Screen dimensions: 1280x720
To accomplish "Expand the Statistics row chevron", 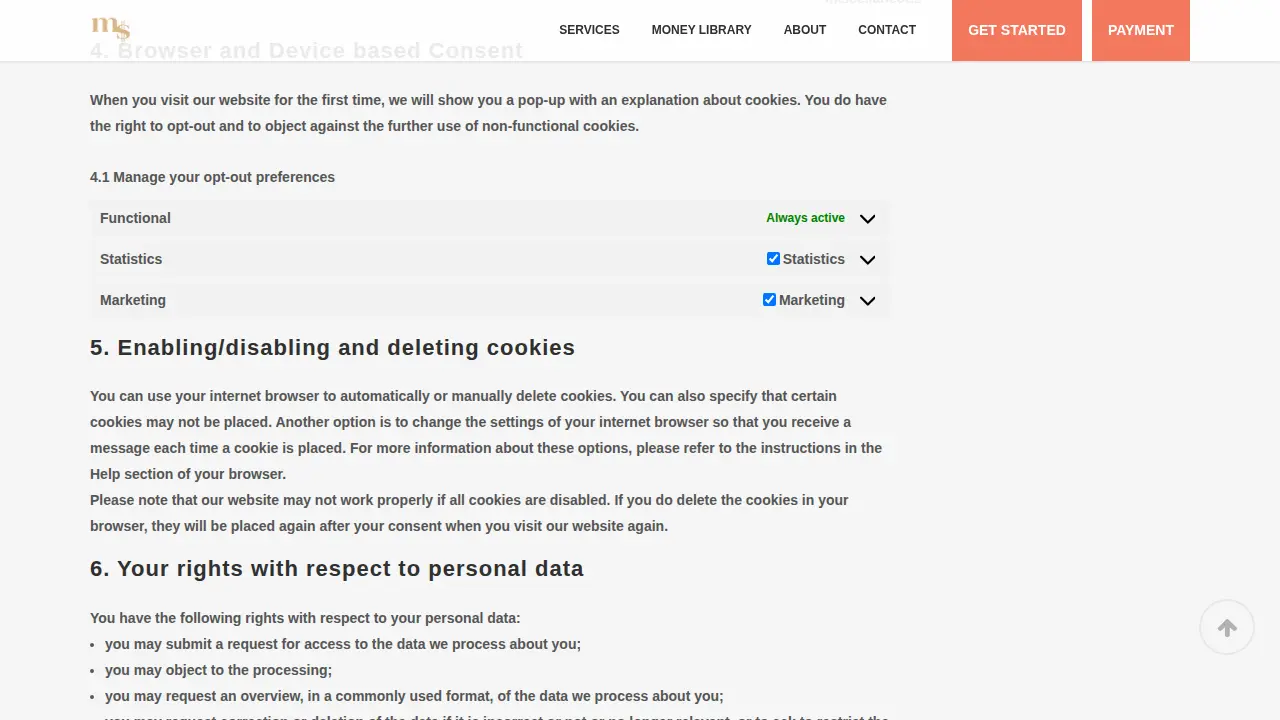I will click(867, 260).
